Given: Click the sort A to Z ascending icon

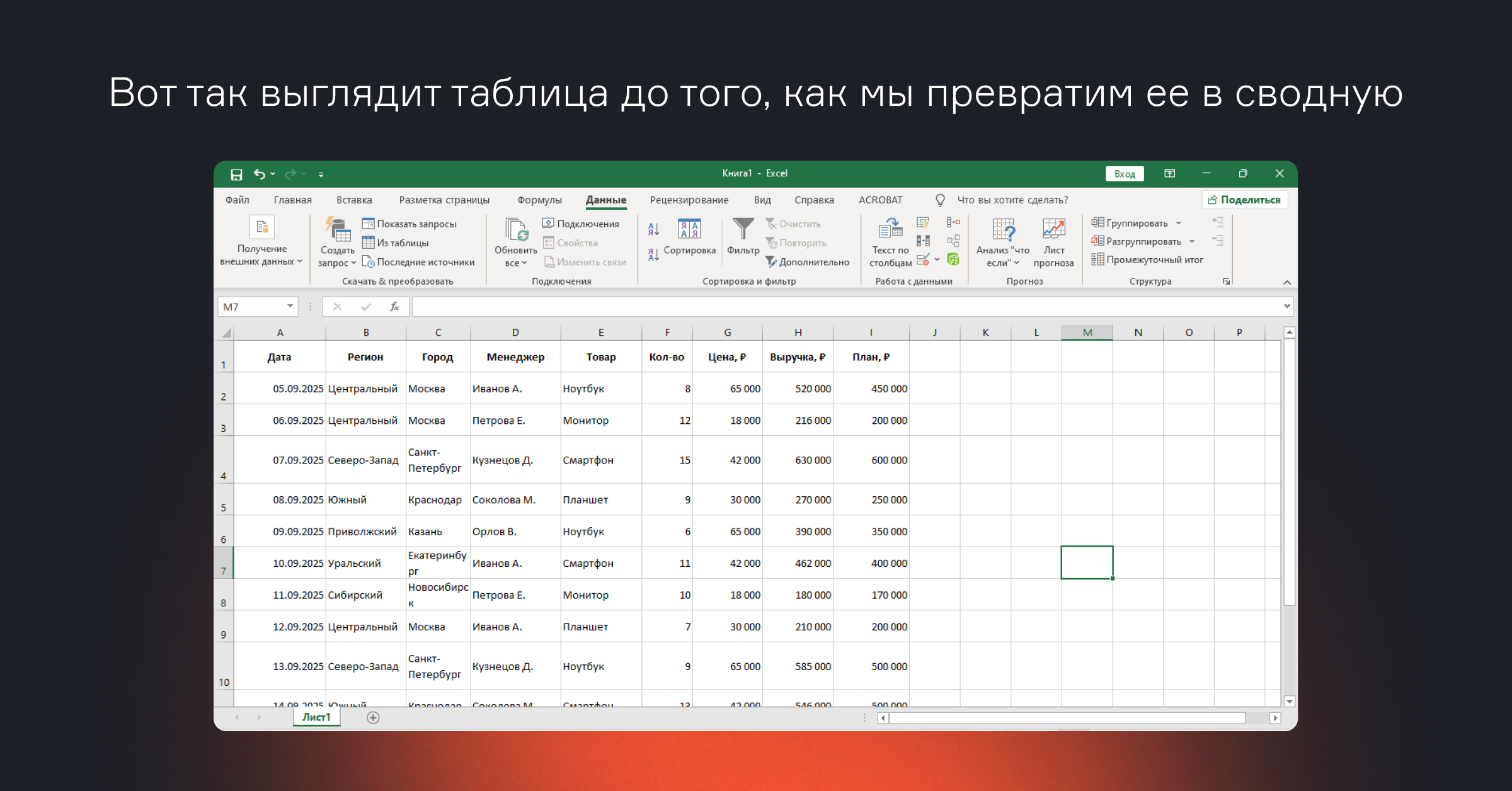Looking at the screenshot, I should click(653, 229).
